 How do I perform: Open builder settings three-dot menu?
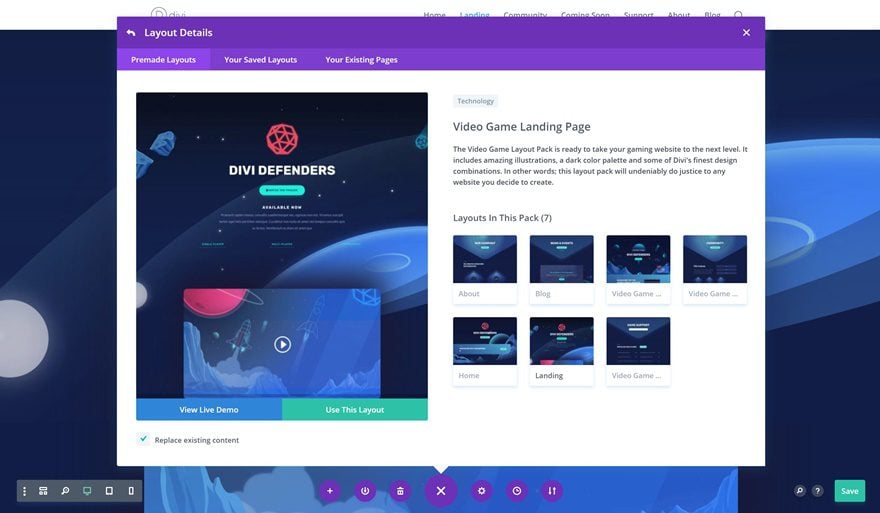coord(24,491)
